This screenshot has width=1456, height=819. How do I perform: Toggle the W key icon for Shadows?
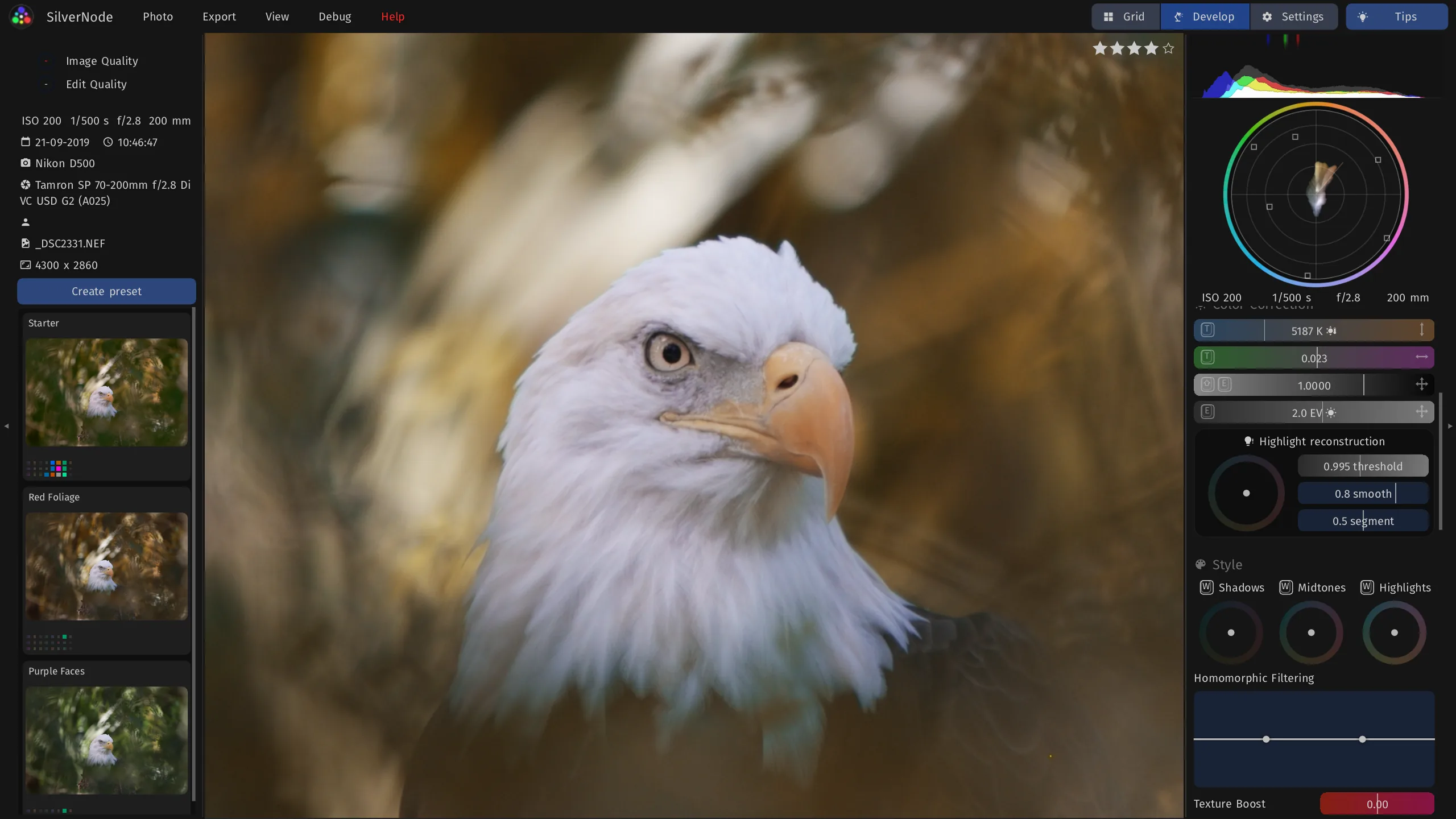[x=1206, y=588]
